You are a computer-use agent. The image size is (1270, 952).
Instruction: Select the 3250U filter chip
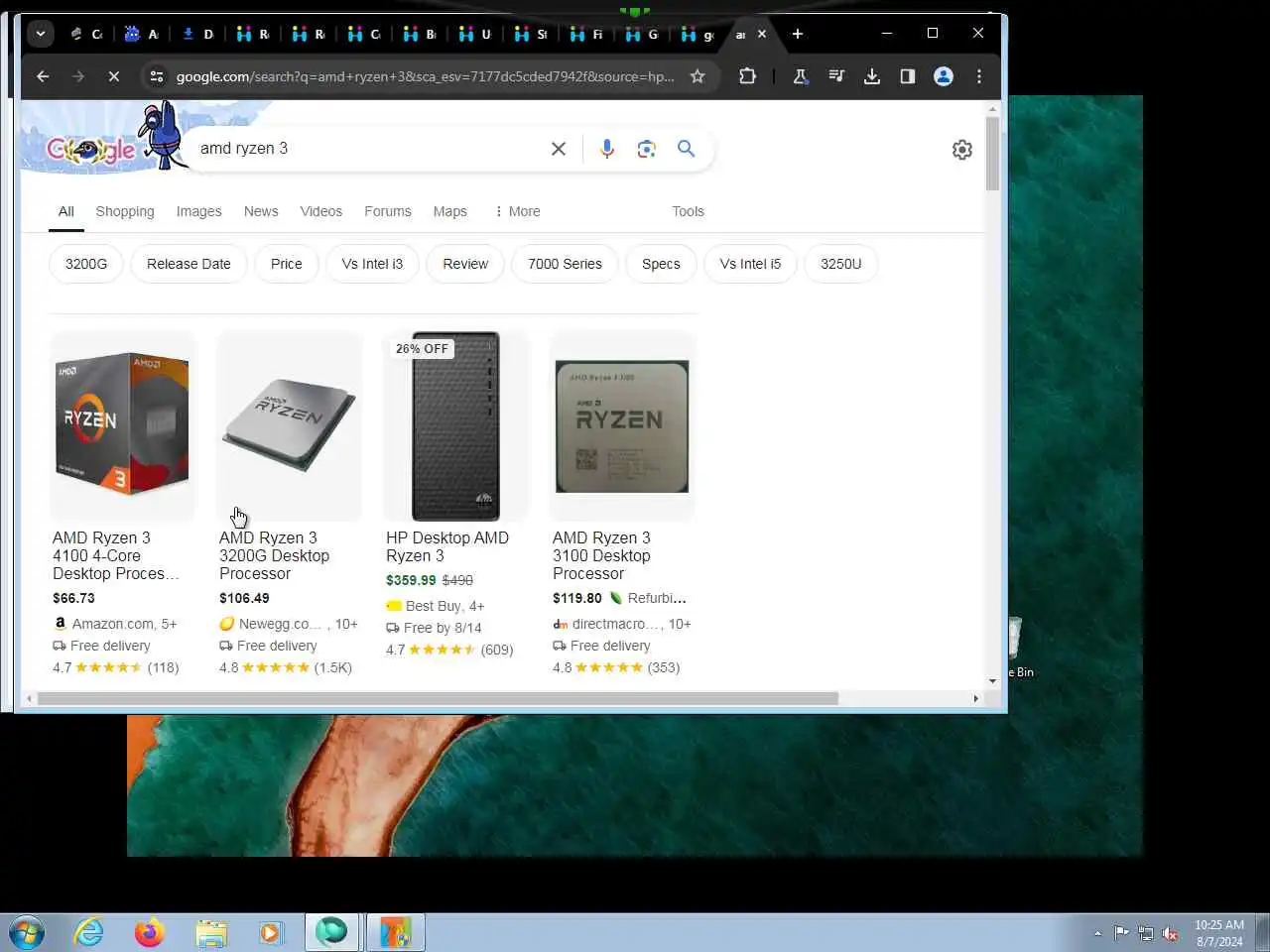pos(840,264)
